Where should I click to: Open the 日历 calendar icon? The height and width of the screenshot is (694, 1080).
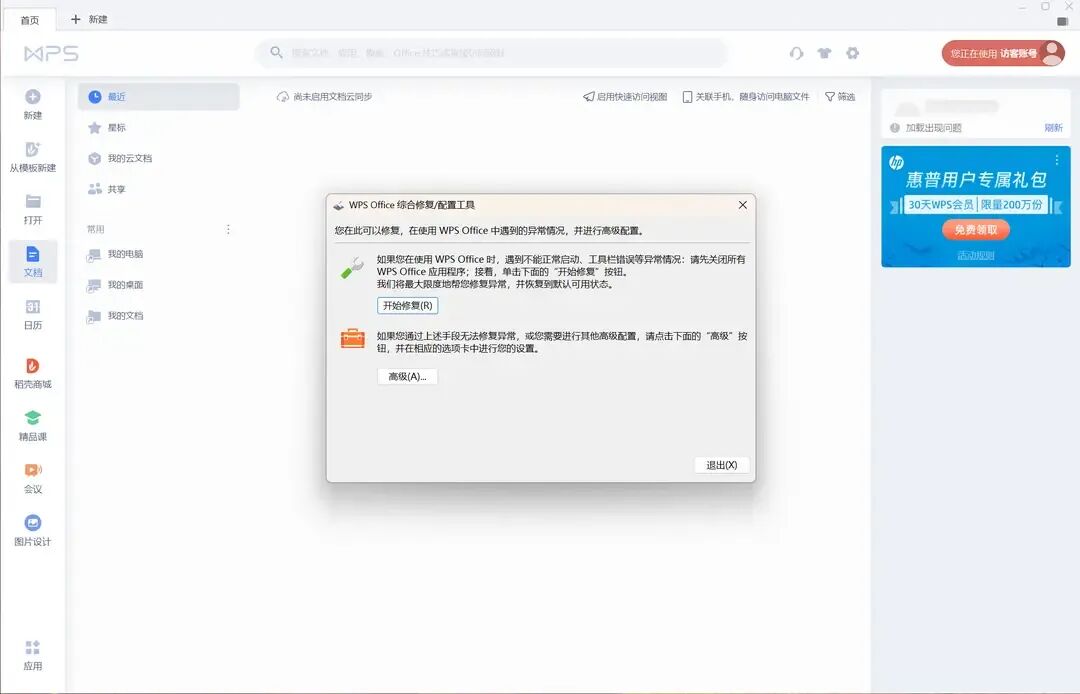[32, 306]
